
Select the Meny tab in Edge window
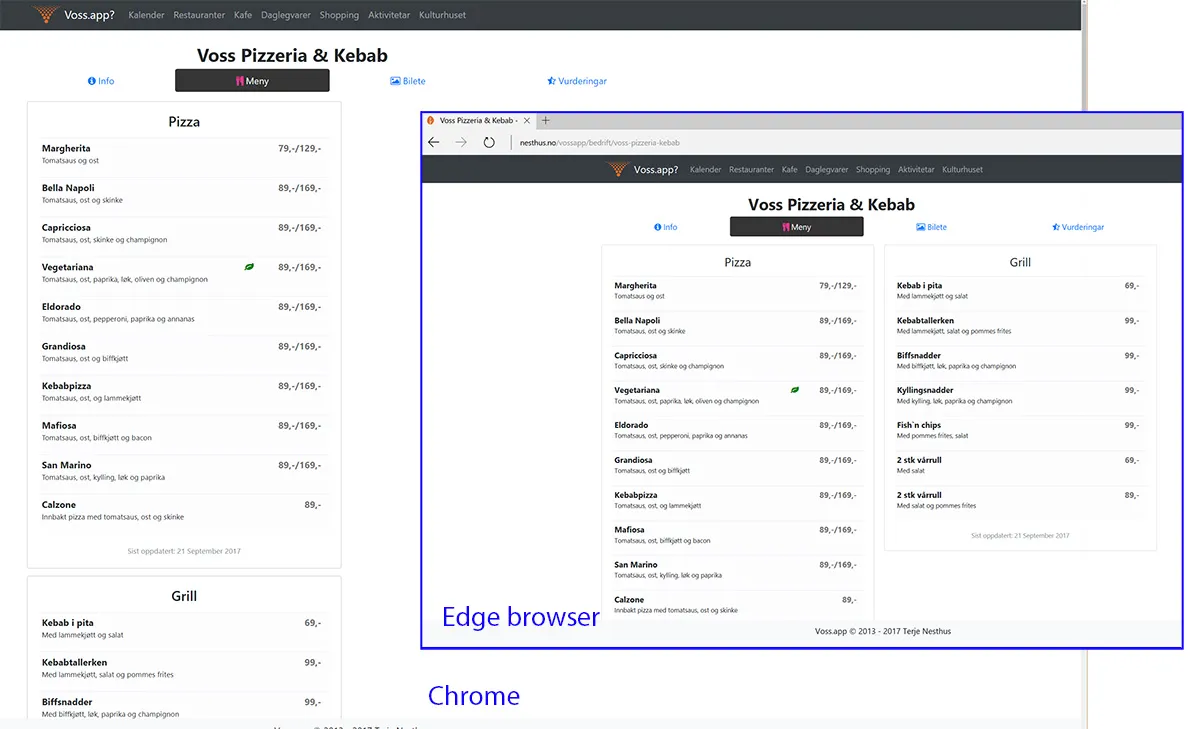[x=796, y=227]
